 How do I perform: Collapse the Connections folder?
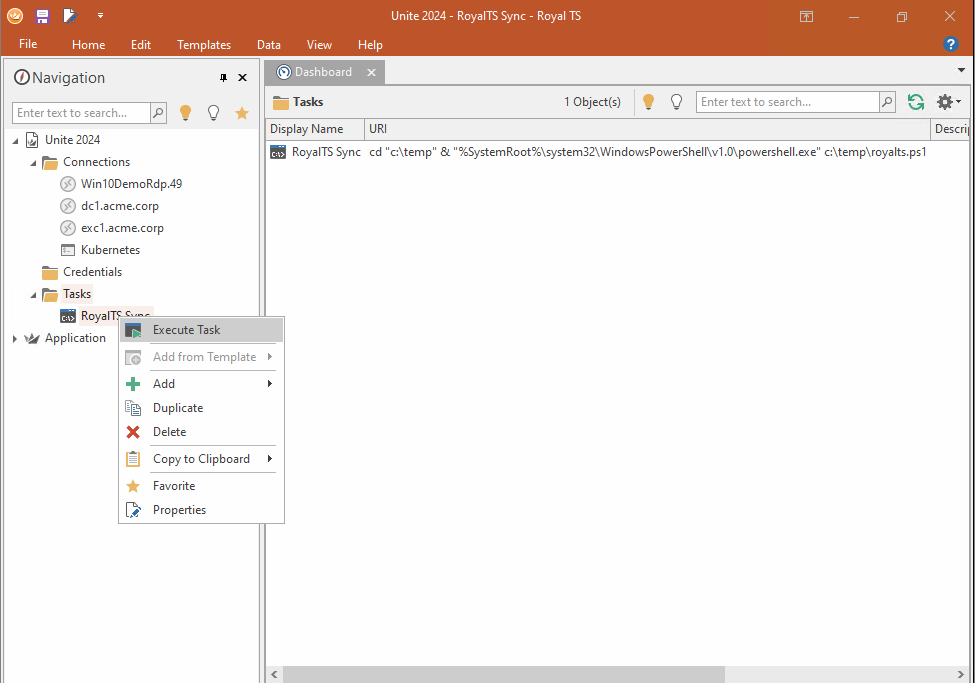click(33, 162)
